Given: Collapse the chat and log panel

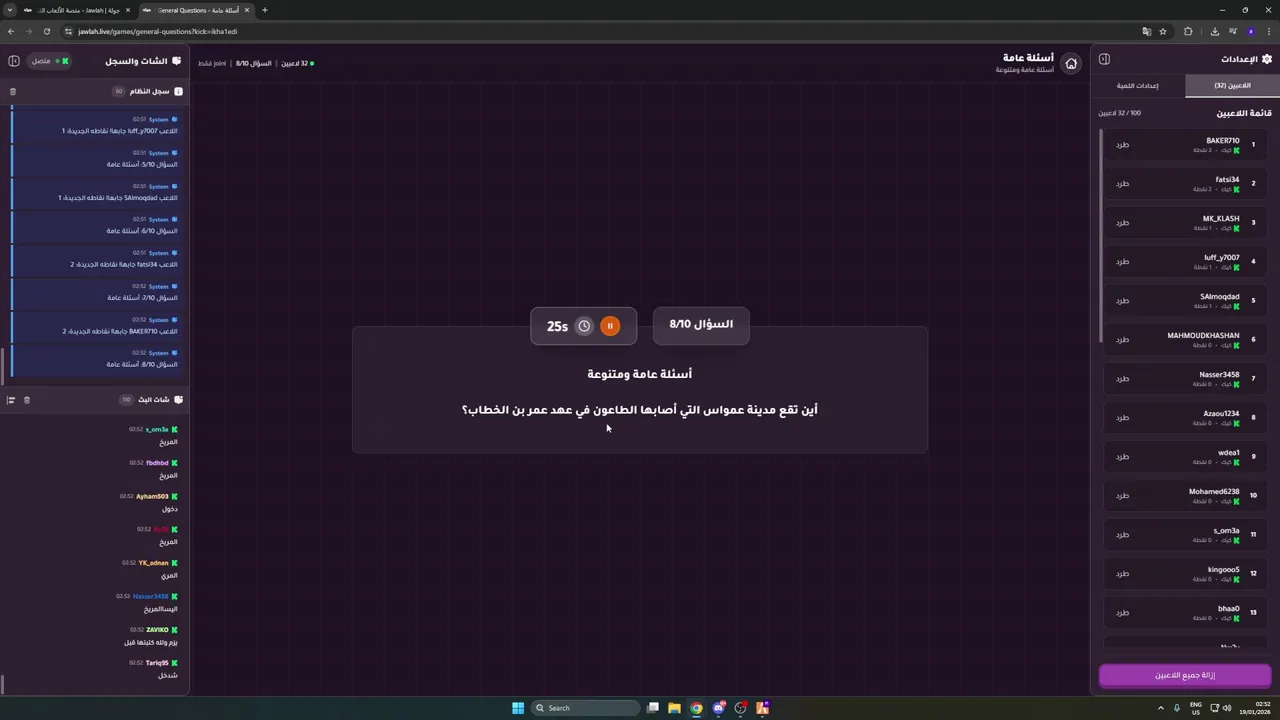Looking at the screenshot, I should [14, 61].
